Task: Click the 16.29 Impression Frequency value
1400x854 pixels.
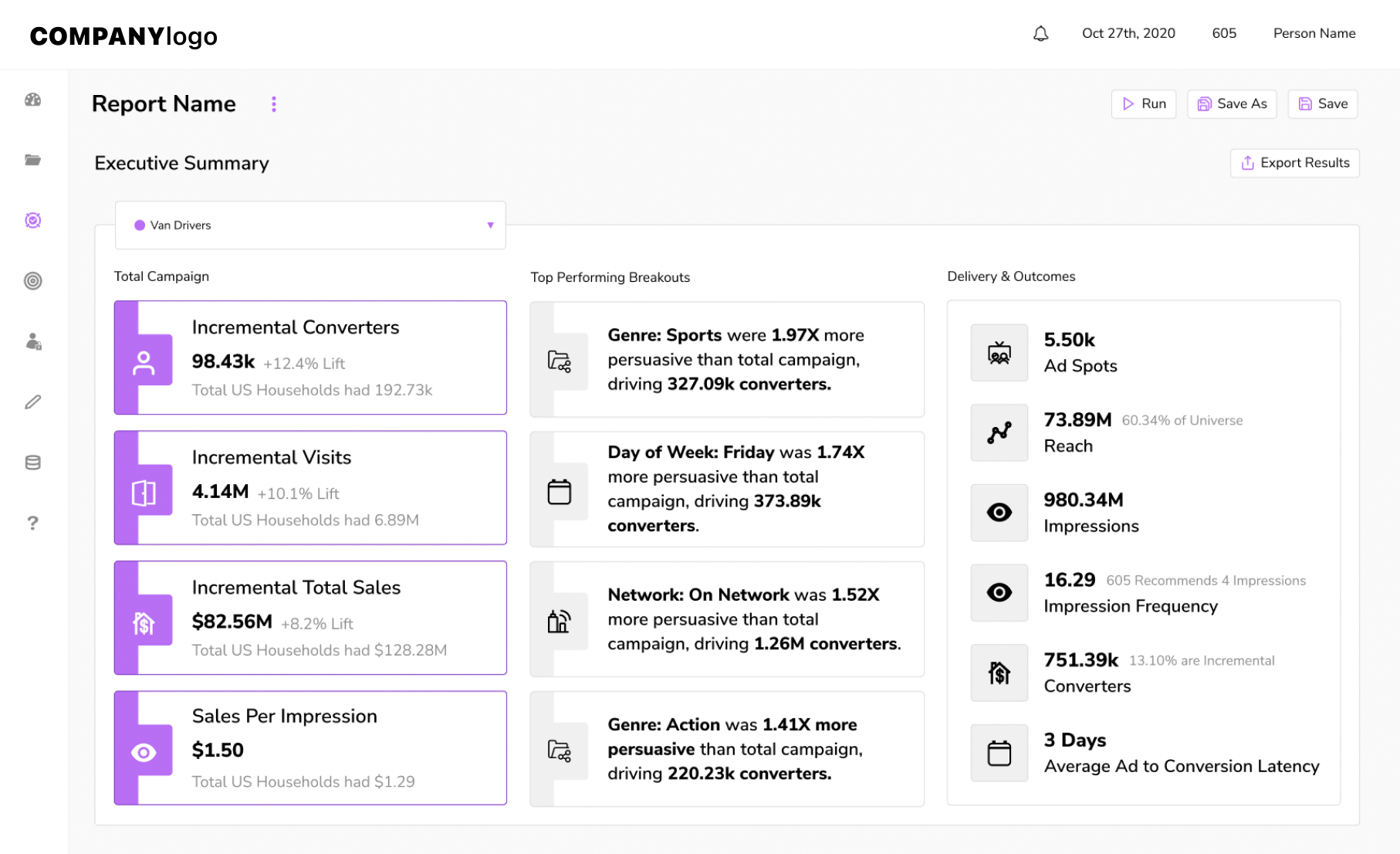Action: (x=1070, y=580)
